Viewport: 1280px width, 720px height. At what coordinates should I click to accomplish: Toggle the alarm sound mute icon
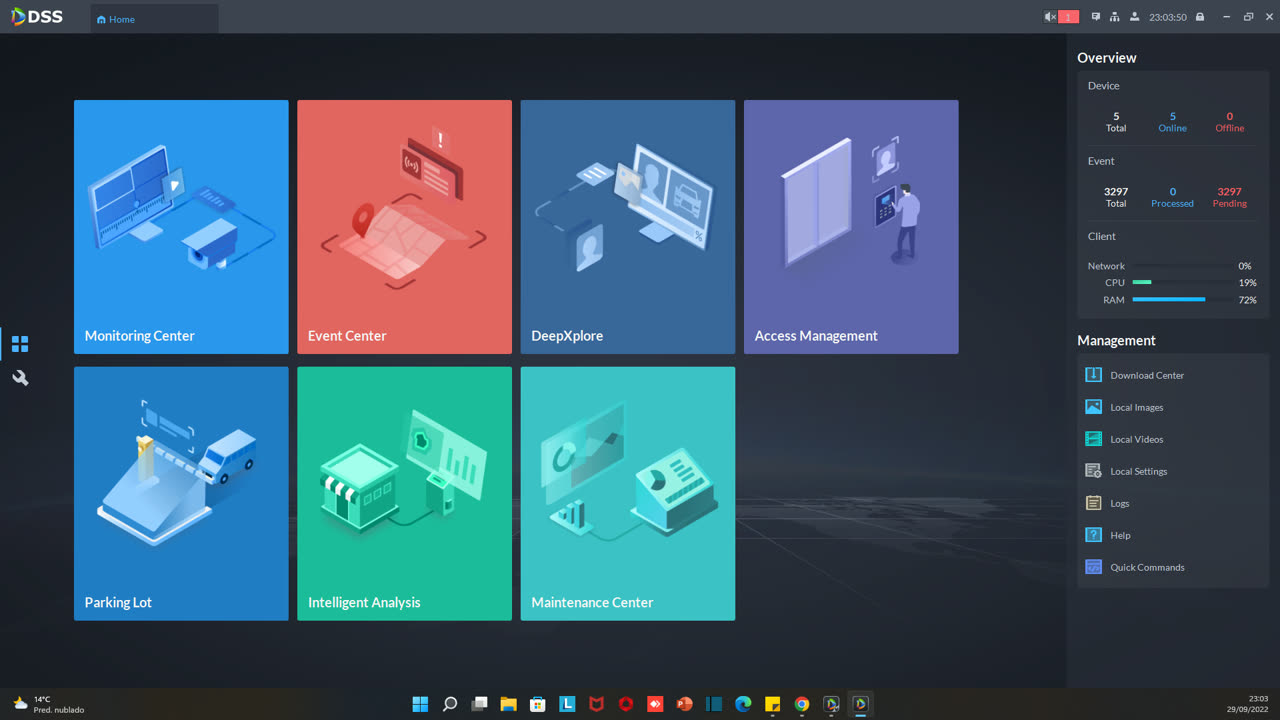(1050, 17)
